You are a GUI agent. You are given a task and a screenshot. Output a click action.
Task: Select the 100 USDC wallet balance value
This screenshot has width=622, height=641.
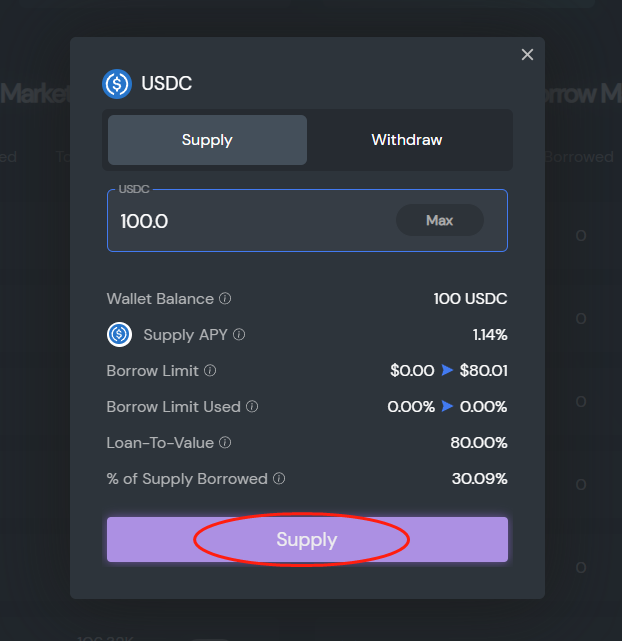tap(470, 299)
